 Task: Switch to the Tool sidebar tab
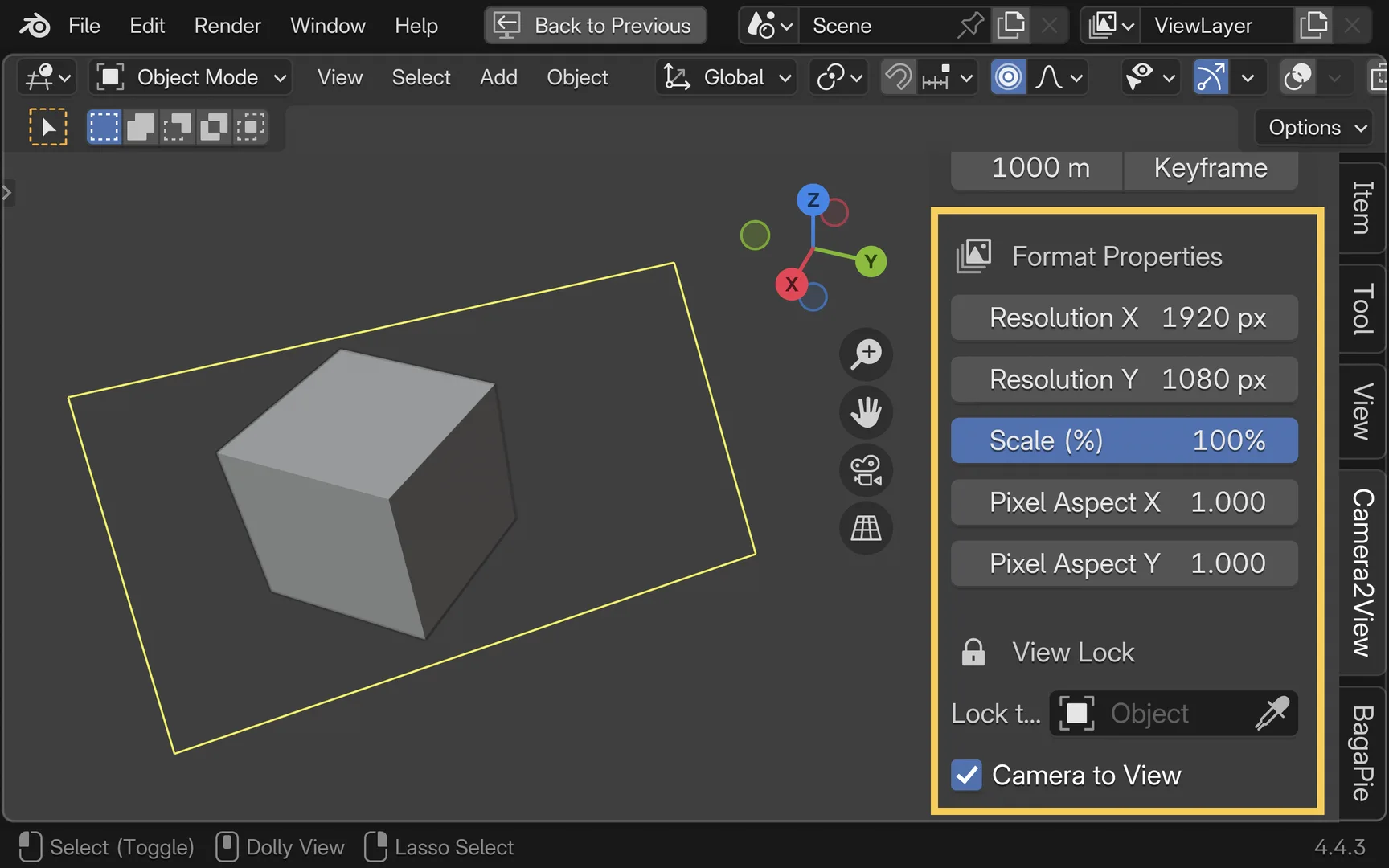tap(1362, 309)
